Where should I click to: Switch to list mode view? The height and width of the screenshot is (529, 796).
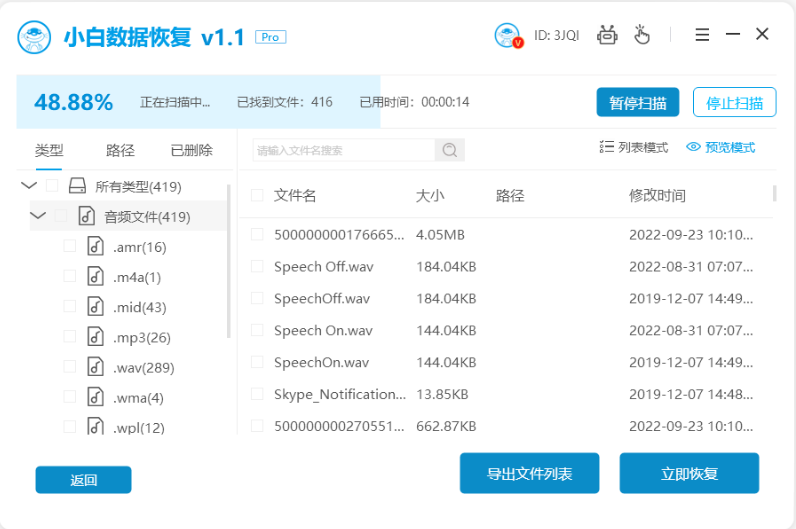pyautogui.click(x=633, y=147)
